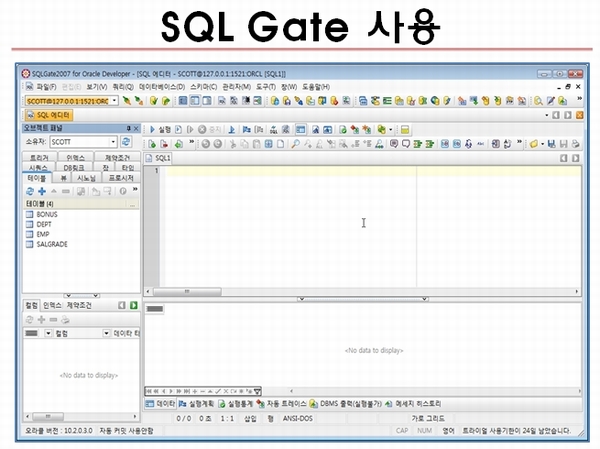The image size is (600, 449).
Task: Select the SALGRADE table
Action: click(x=52, y=244)
